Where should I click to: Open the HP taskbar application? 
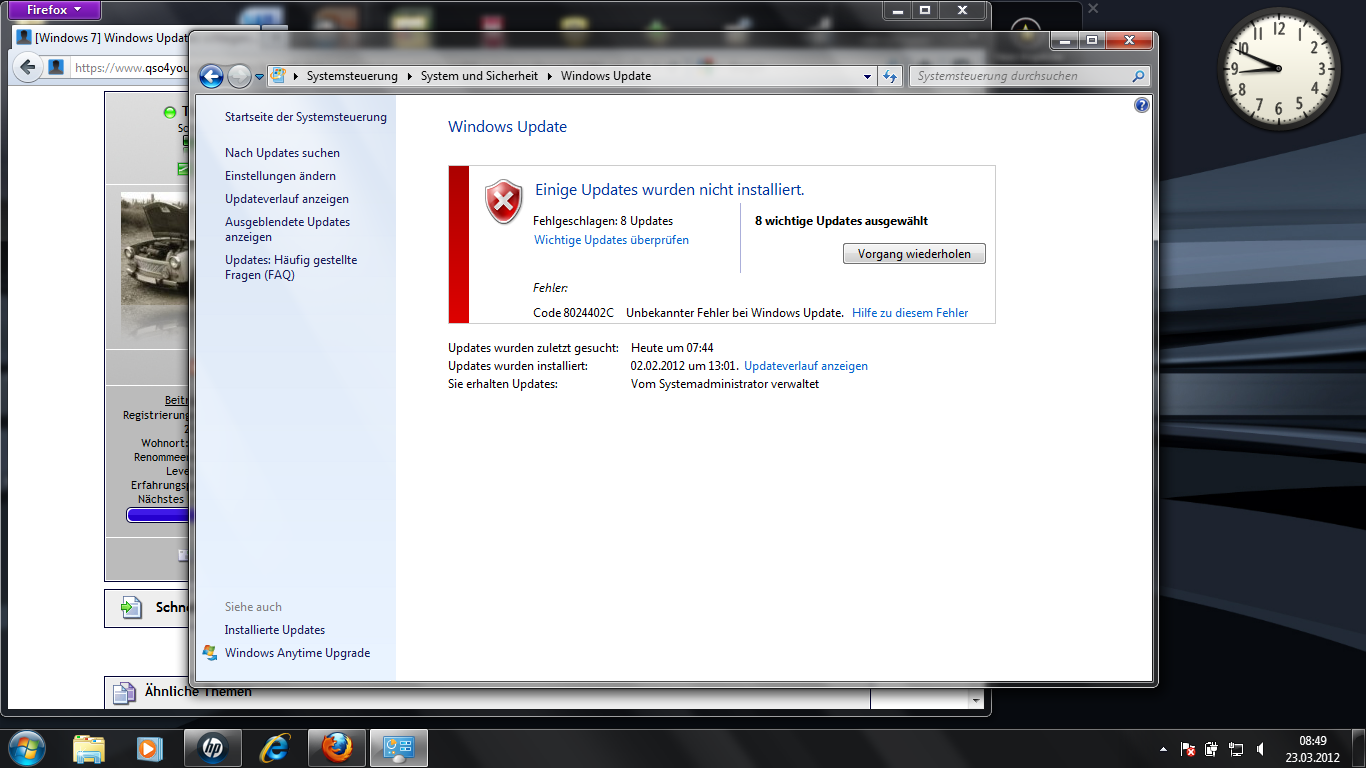click(x=212, y=748)
